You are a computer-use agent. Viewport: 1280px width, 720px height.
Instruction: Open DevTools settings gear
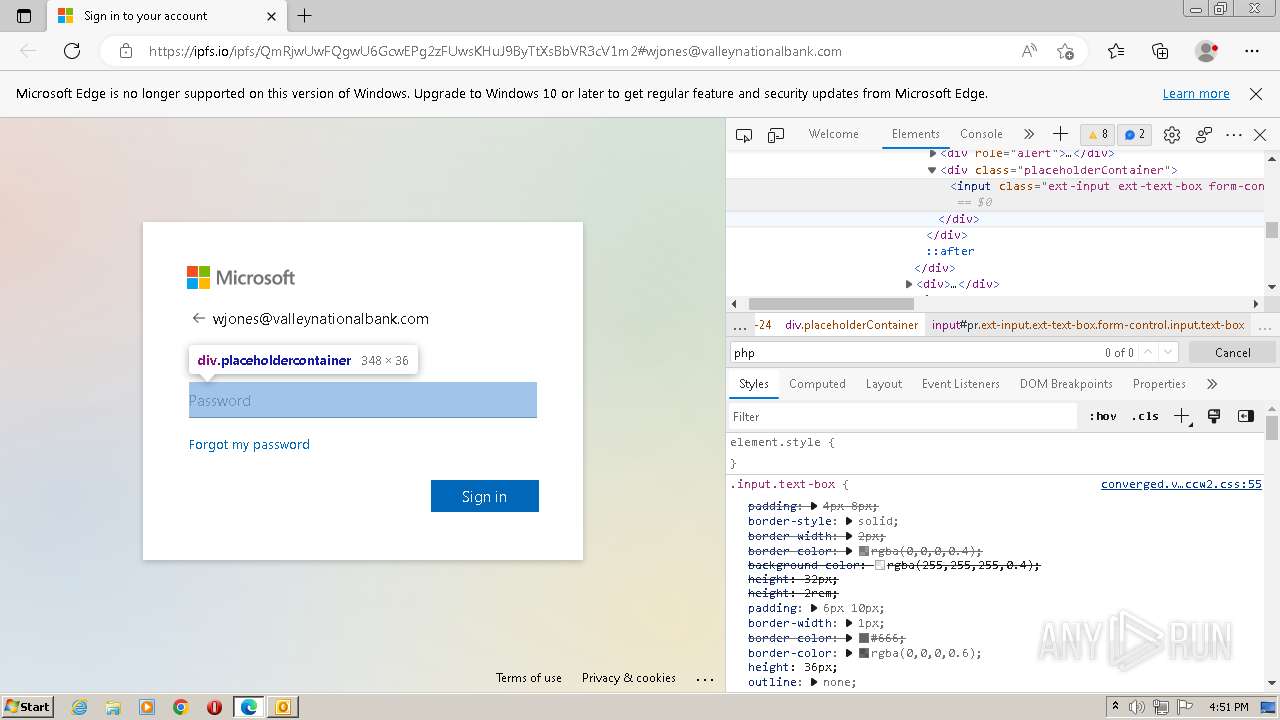(x=1172, y=135)
